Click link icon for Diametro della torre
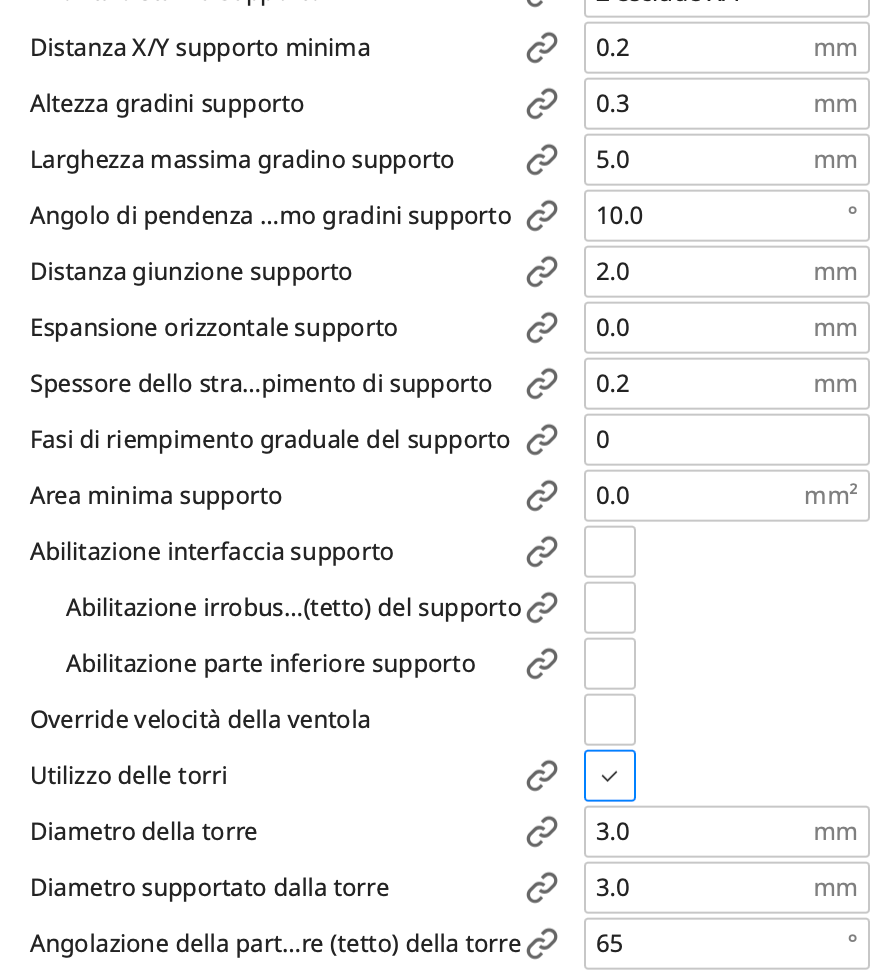Image resolution: width=880 pixels, height=974 pixels. pyautogui.click(x=542, y=832)
